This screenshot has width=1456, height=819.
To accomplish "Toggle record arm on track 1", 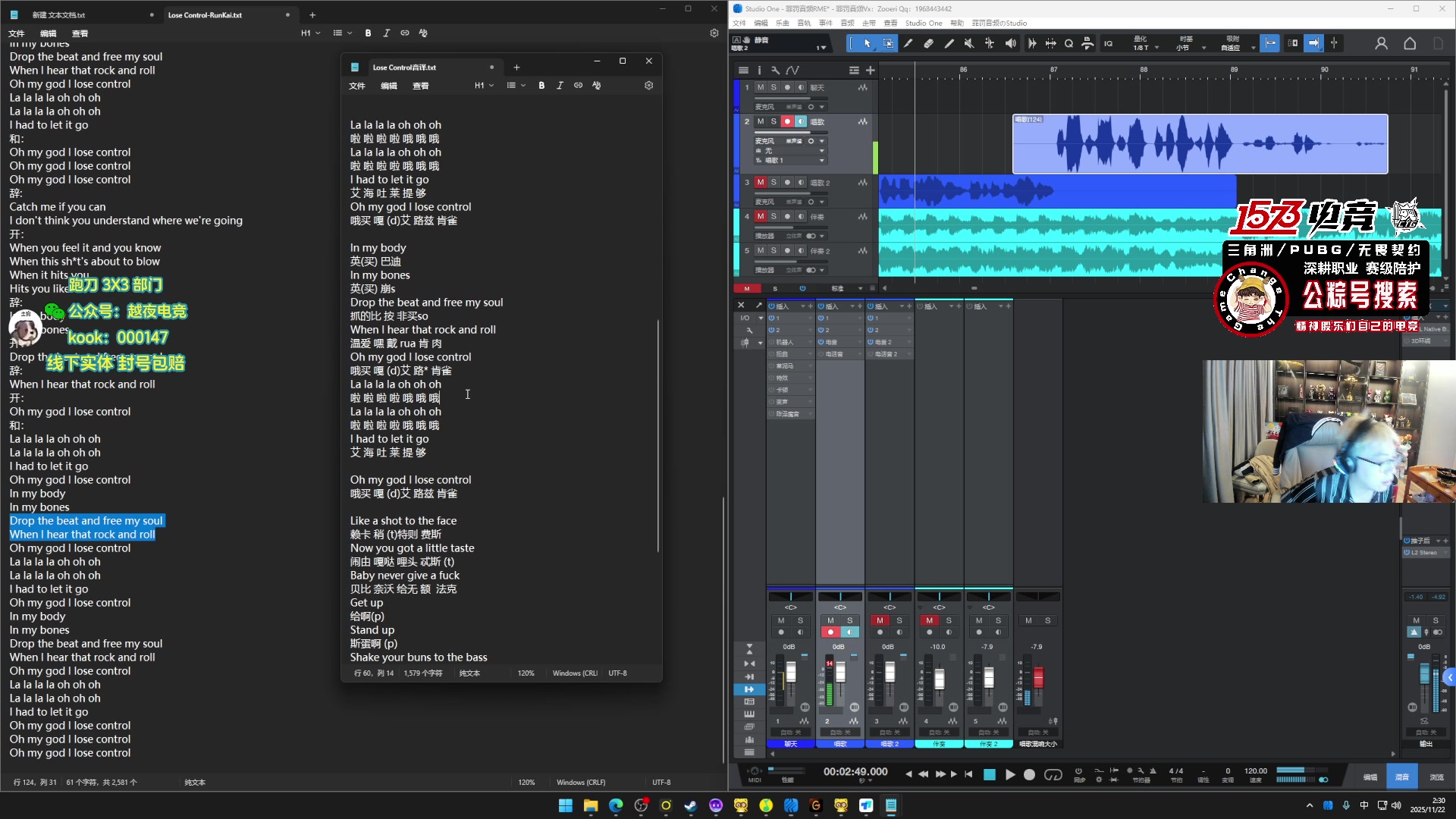I will (x=787, y=88).
